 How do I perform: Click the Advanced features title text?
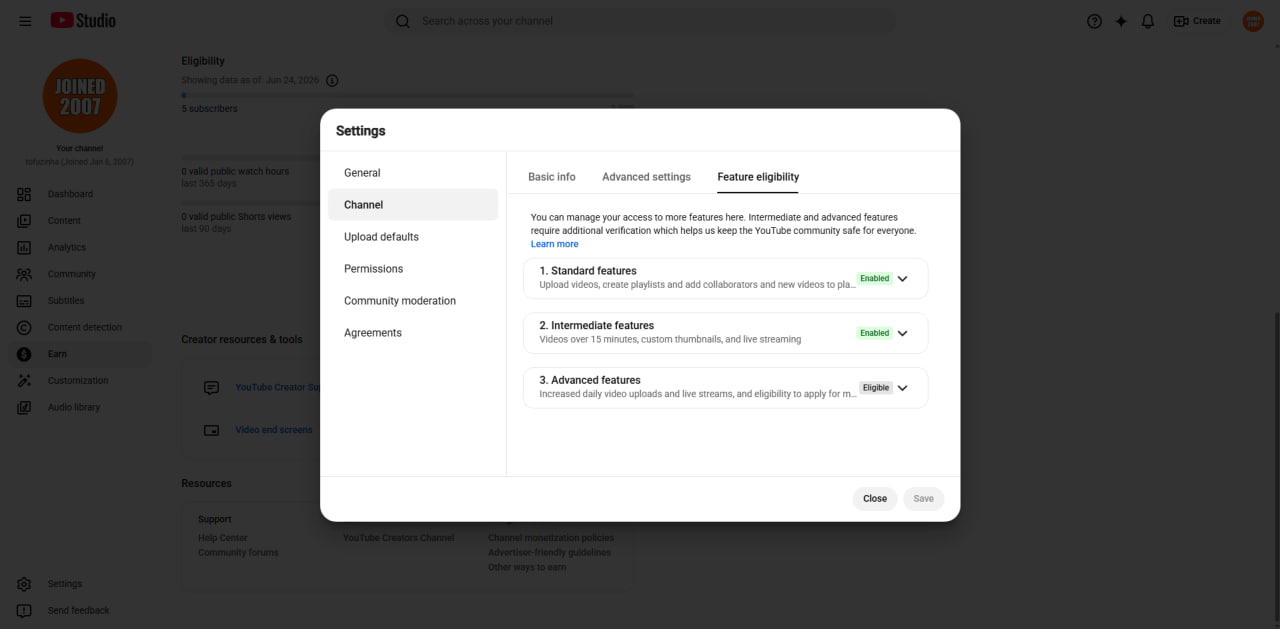(590, 380)
